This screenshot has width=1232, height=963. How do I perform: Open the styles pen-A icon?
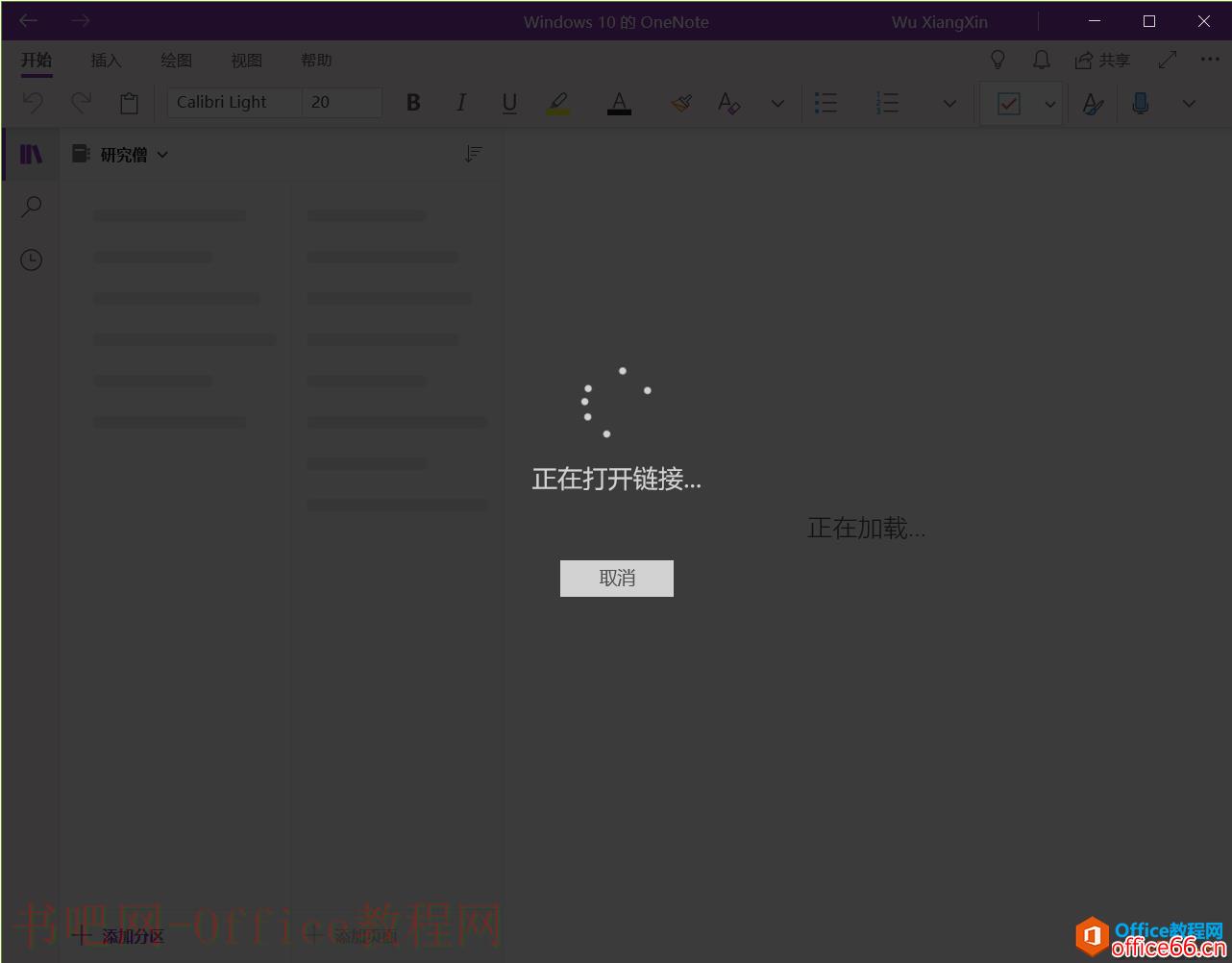[x=1093, y=103]
